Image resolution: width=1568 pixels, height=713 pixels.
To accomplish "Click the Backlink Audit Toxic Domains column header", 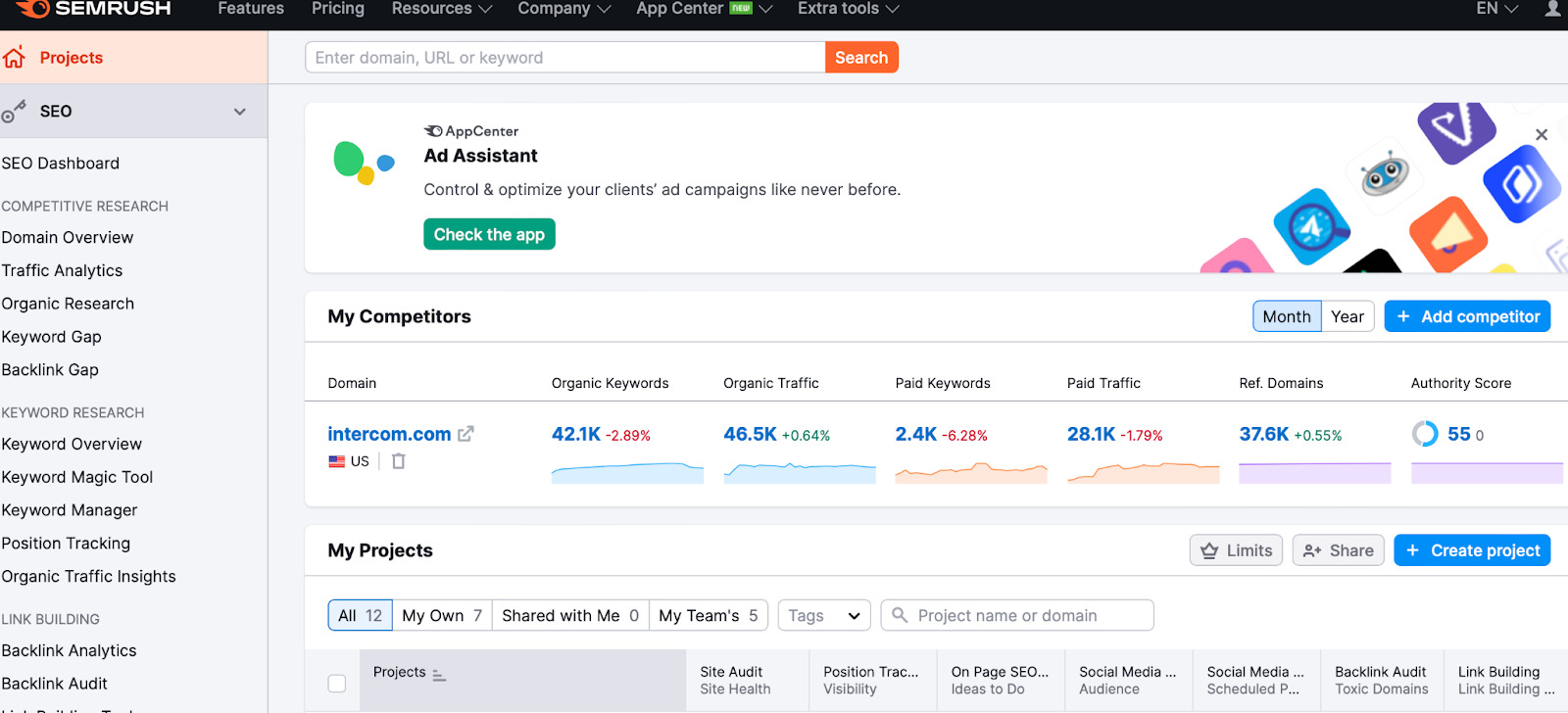I will (1382, 680).
